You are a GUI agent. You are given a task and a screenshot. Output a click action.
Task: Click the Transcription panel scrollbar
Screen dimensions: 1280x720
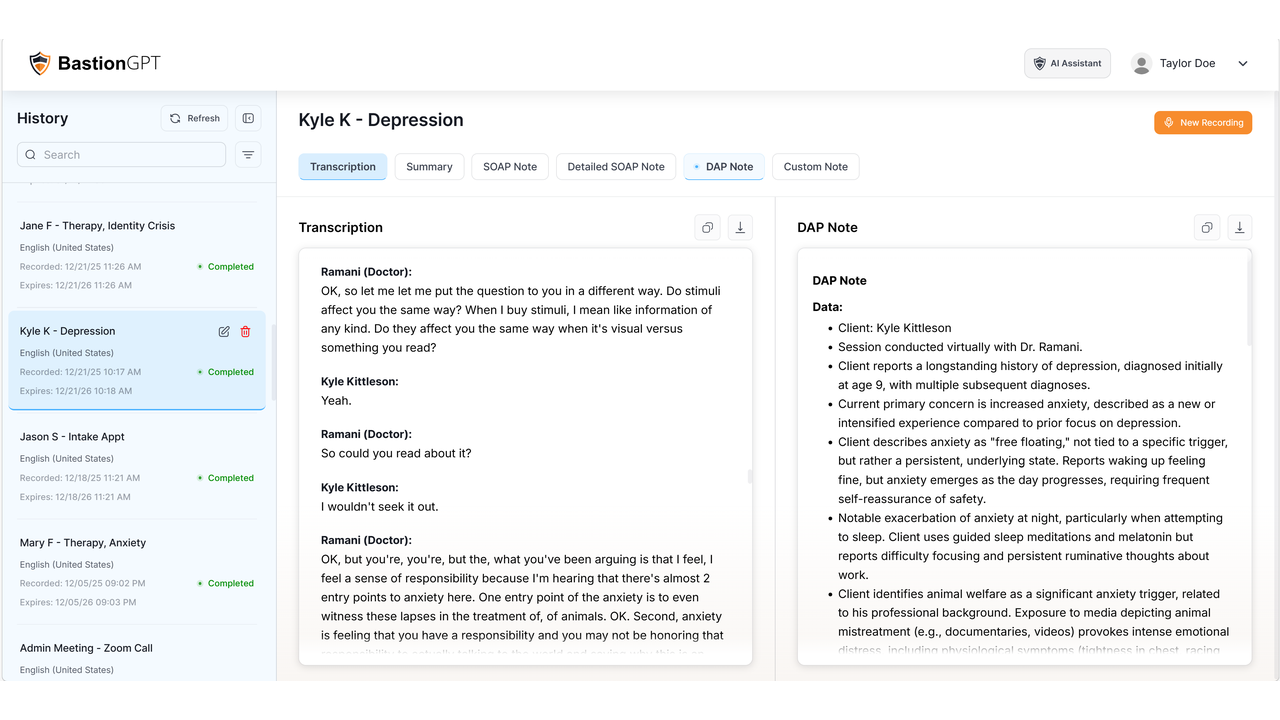coord(750,477)
